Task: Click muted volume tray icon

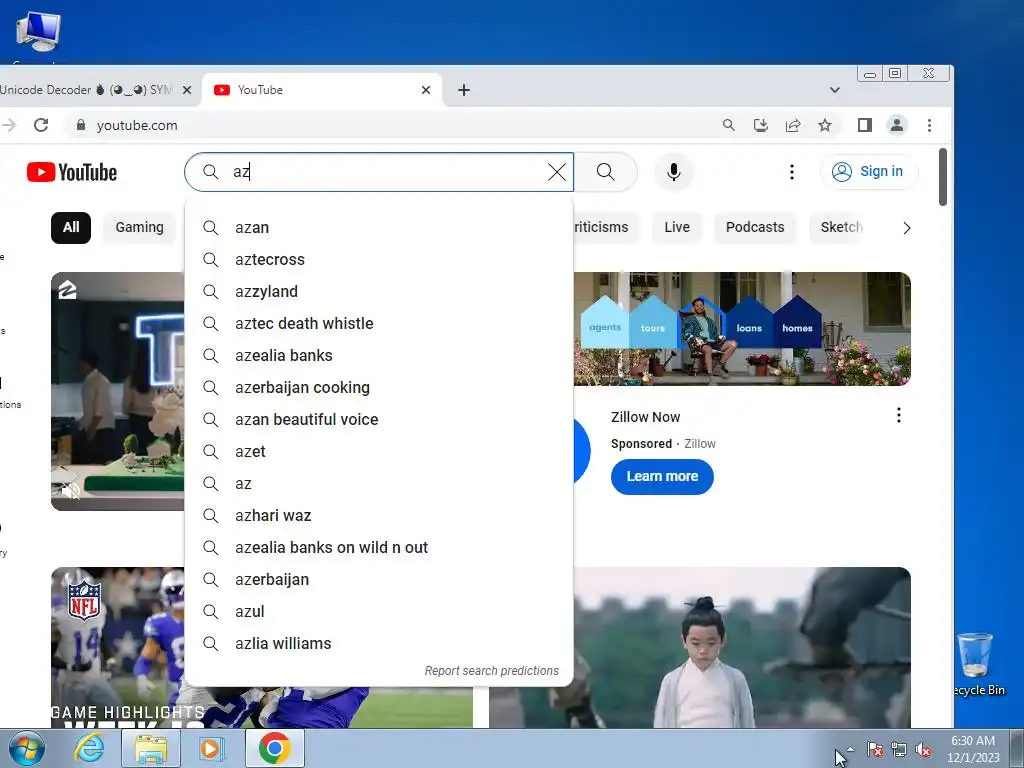Action: (x=923, y=750)
